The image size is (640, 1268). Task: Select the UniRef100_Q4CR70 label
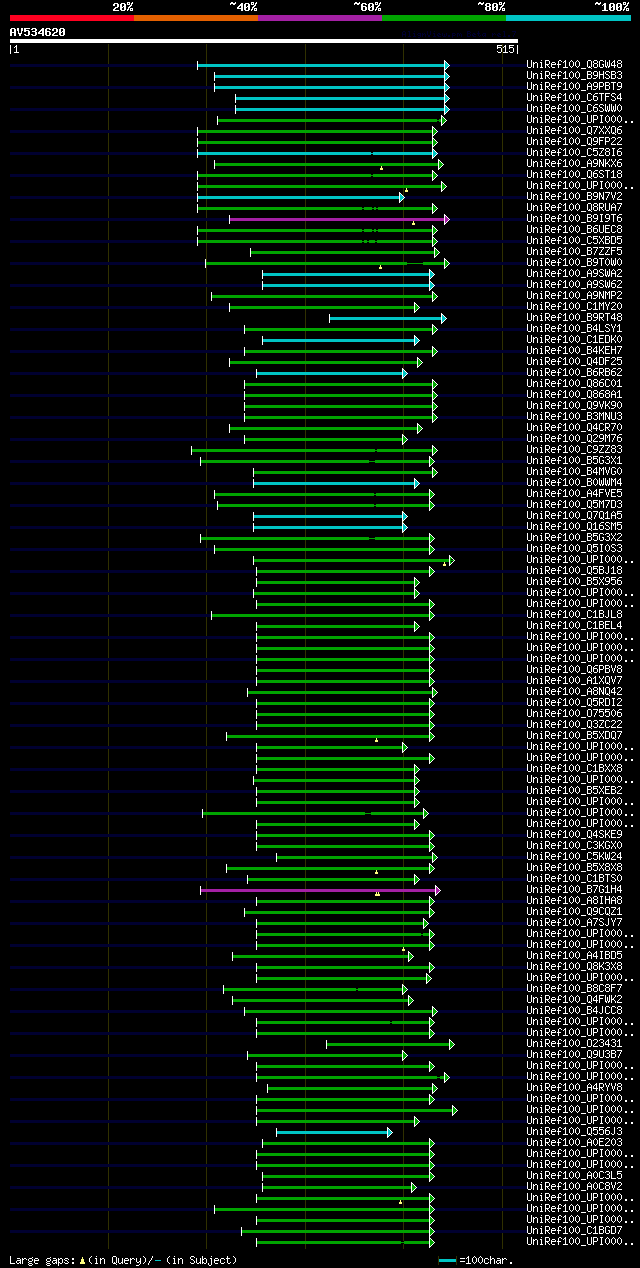(575, 427)
